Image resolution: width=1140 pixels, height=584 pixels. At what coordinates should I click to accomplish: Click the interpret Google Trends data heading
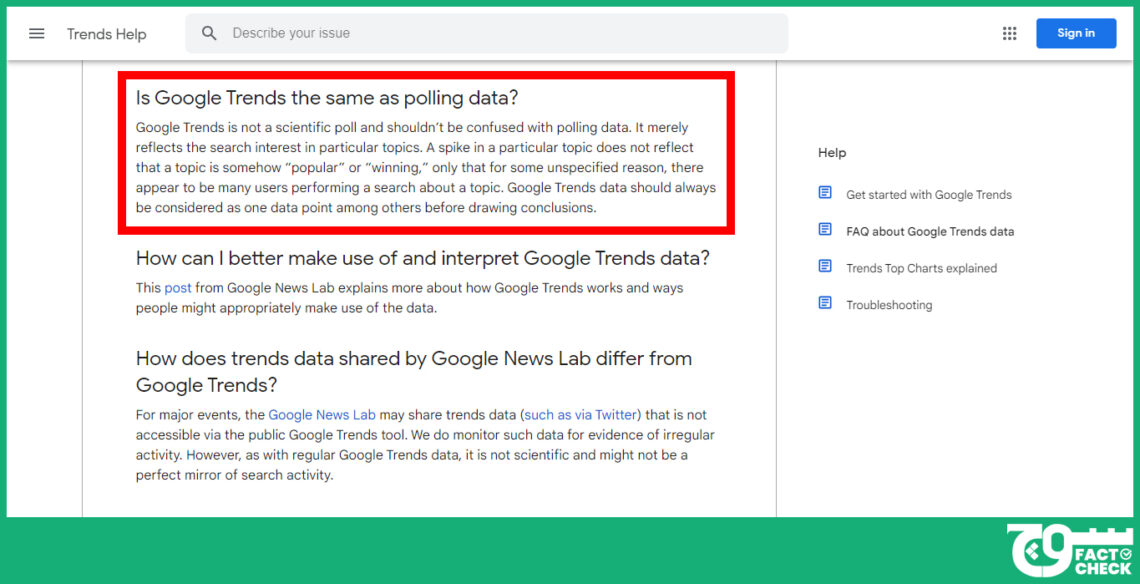coord(422,258)
